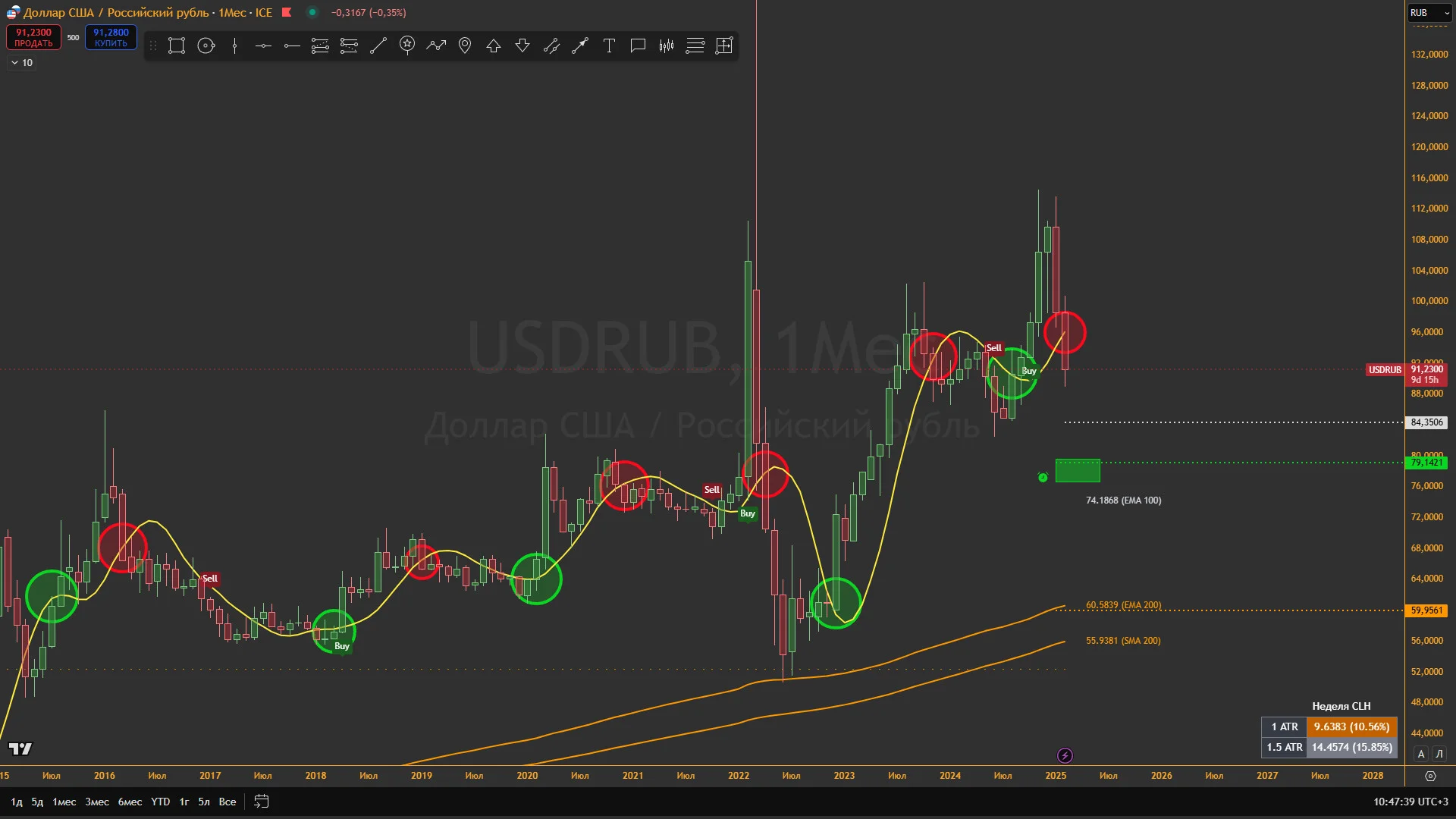Click the 84,3506 price axis label
The height and width of the screenshot is (819, 1456).
(x=1427, y=422)
